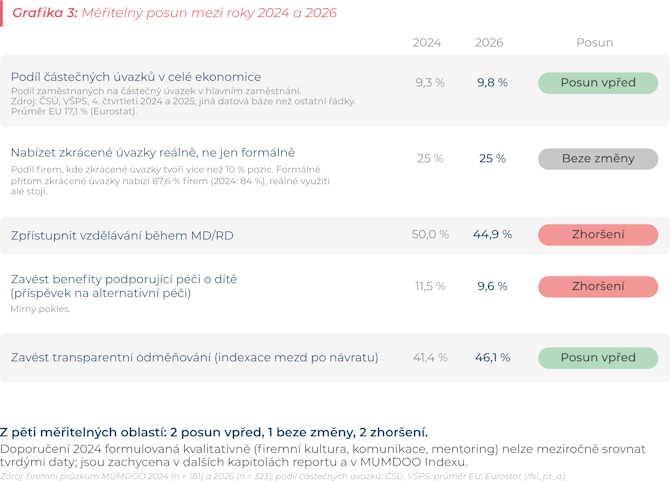Click the Posun column header
Viewport: 670px width, 481px height.
(594, 43)
